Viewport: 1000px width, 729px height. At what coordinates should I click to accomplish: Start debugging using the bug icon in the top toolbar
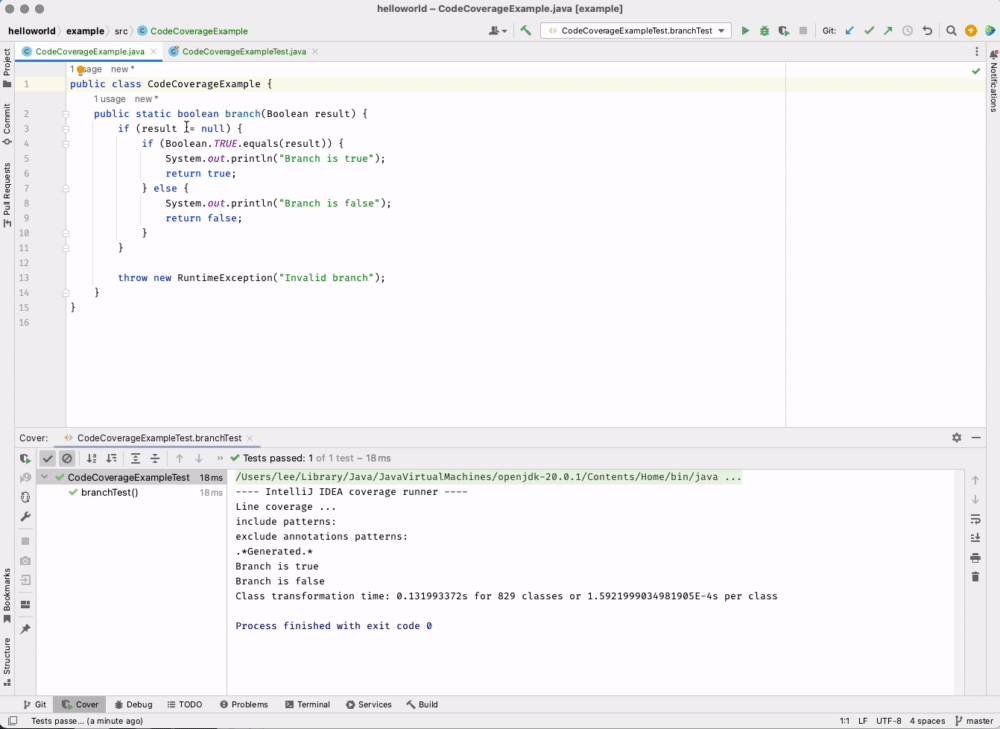[764, 31]
